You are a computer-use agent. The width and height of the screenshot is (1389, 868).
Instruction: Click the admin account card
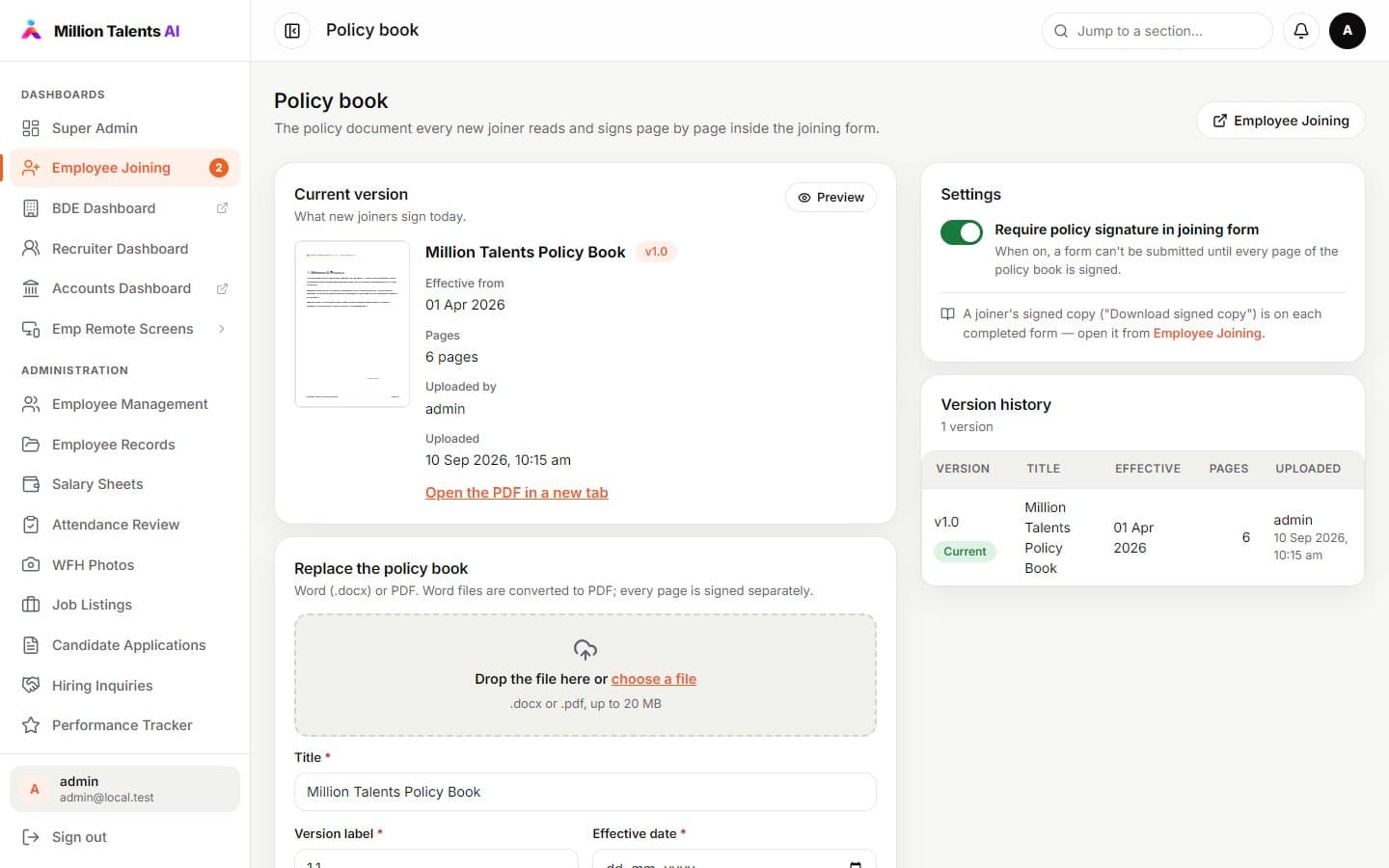click(x=124, y=789)
